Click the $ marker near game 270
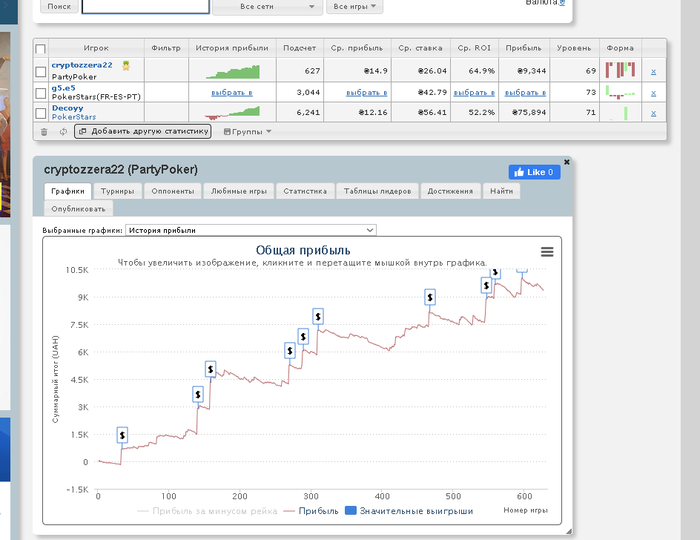Viewport: 700px width, 540px height. 290,351
